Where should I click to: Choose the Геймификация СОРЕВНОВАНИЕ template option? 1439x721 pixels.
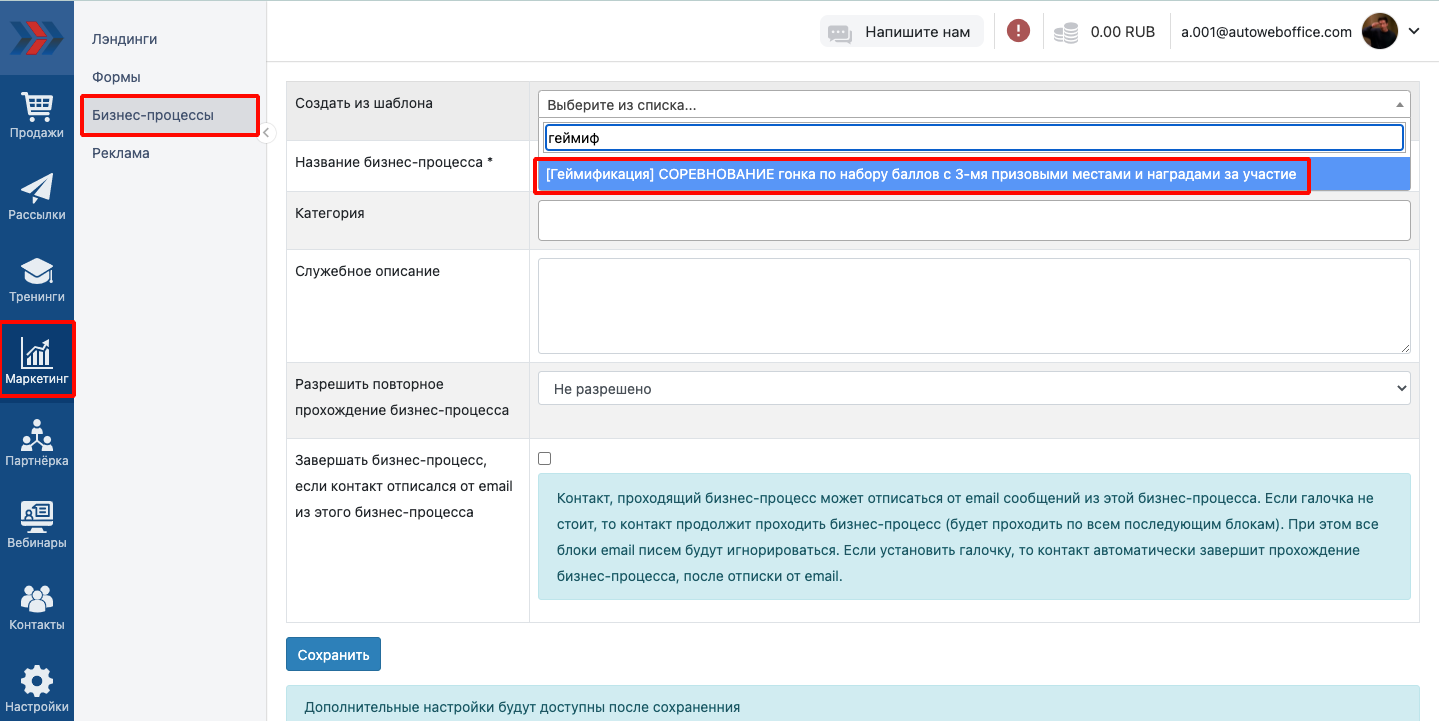(921, 175)
